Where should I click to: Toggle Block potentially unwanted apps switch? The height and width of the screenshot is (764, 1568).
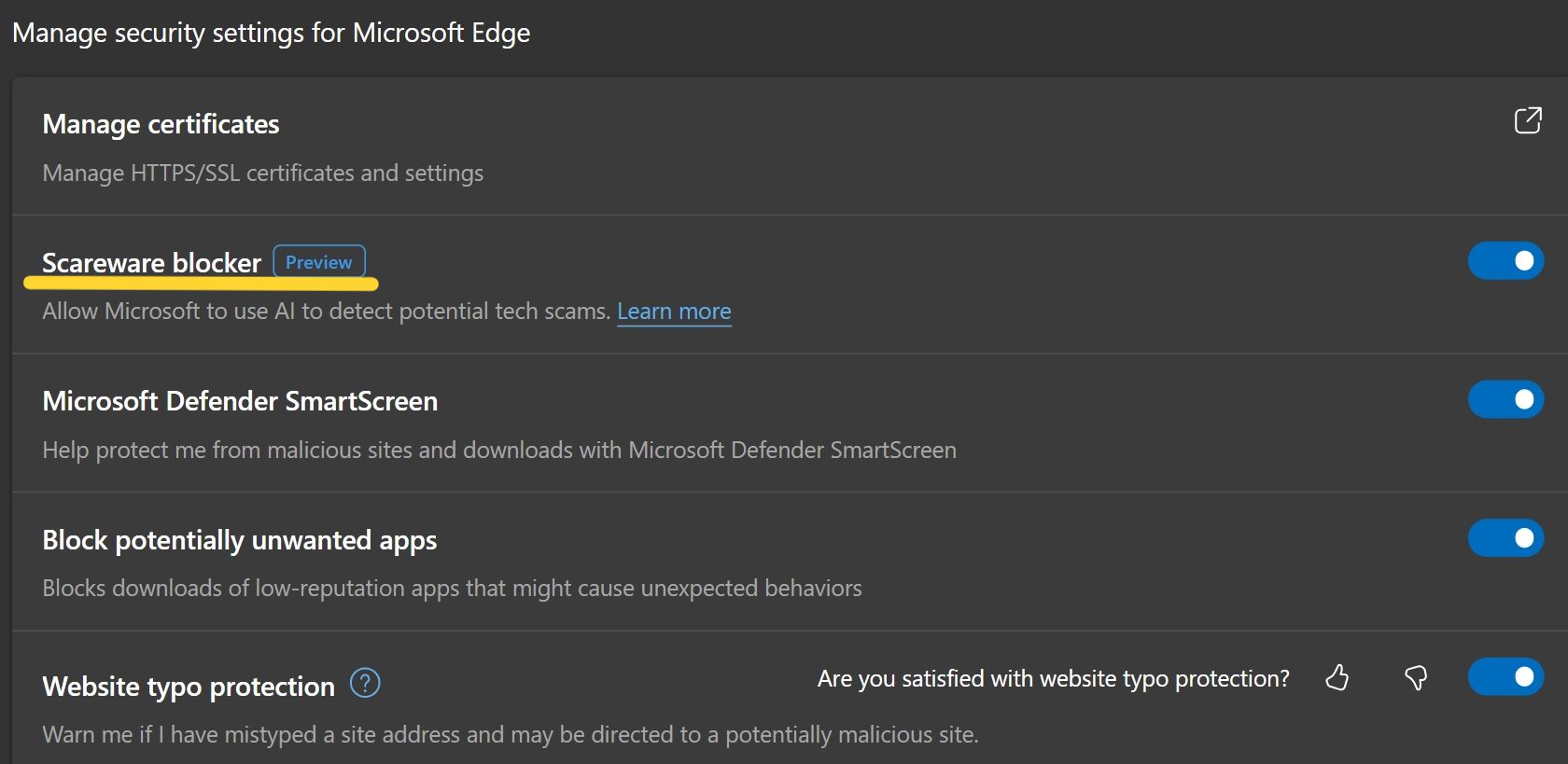pos(1505,538)
